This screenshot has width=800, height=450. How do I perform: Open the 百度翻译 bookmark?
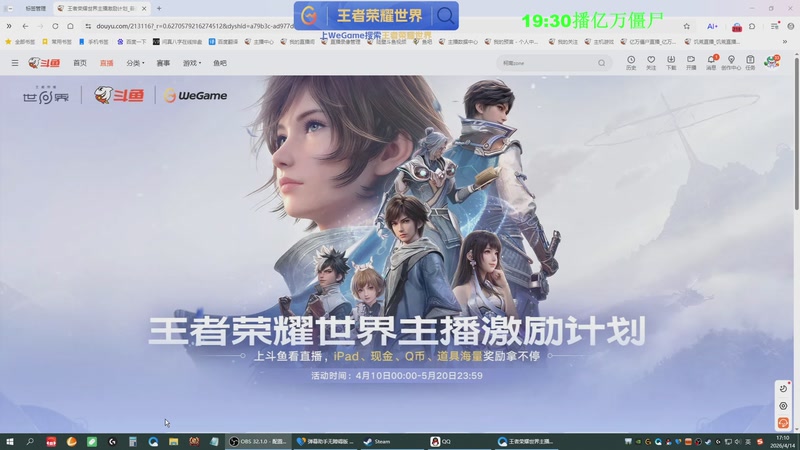click(223, 42)
